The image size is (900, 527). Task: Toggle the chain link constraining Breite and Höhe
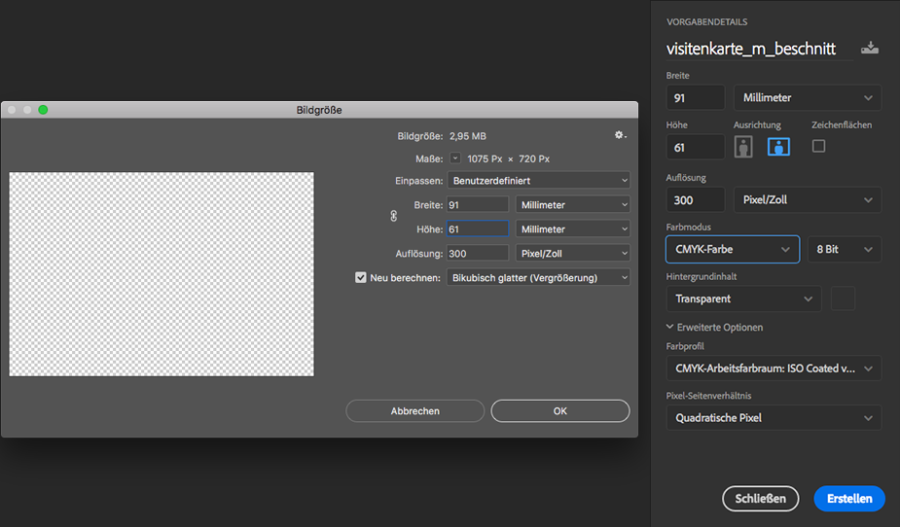pyautogui.click(x=393, y=216)
